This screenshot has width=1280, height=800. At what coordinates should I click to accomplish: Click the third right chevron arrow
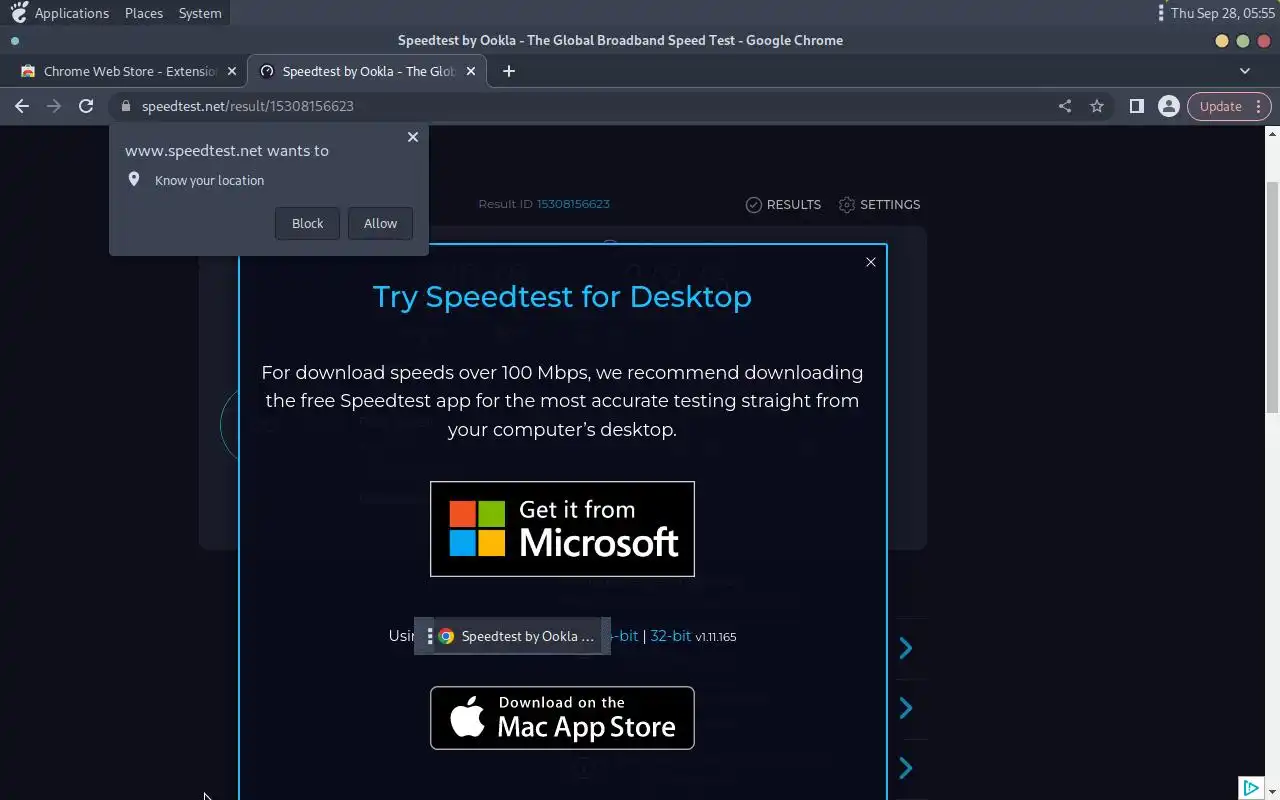point(906,768)
